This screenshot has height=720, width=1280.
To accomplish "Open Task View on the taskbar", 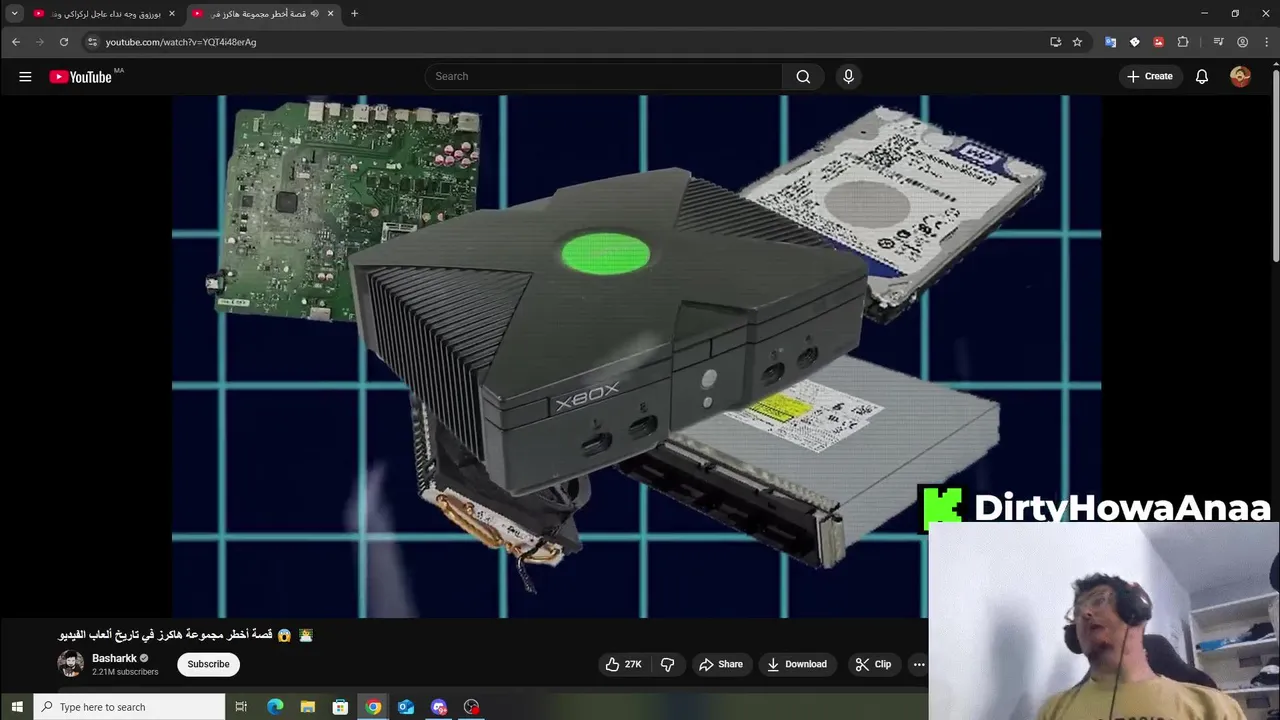I will (x=241, y=707).
